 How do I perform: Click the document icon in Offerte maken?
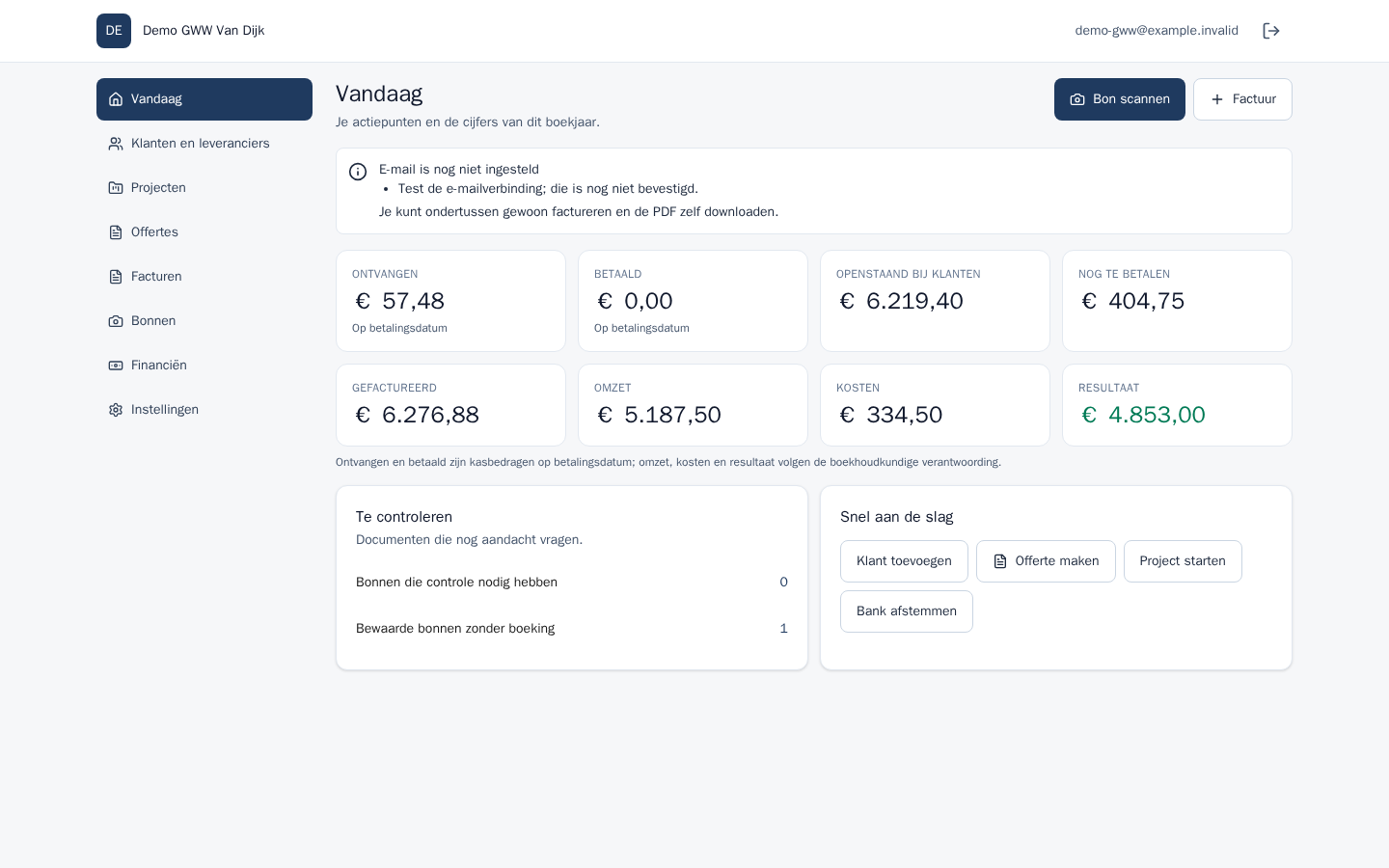[1000, 561]
